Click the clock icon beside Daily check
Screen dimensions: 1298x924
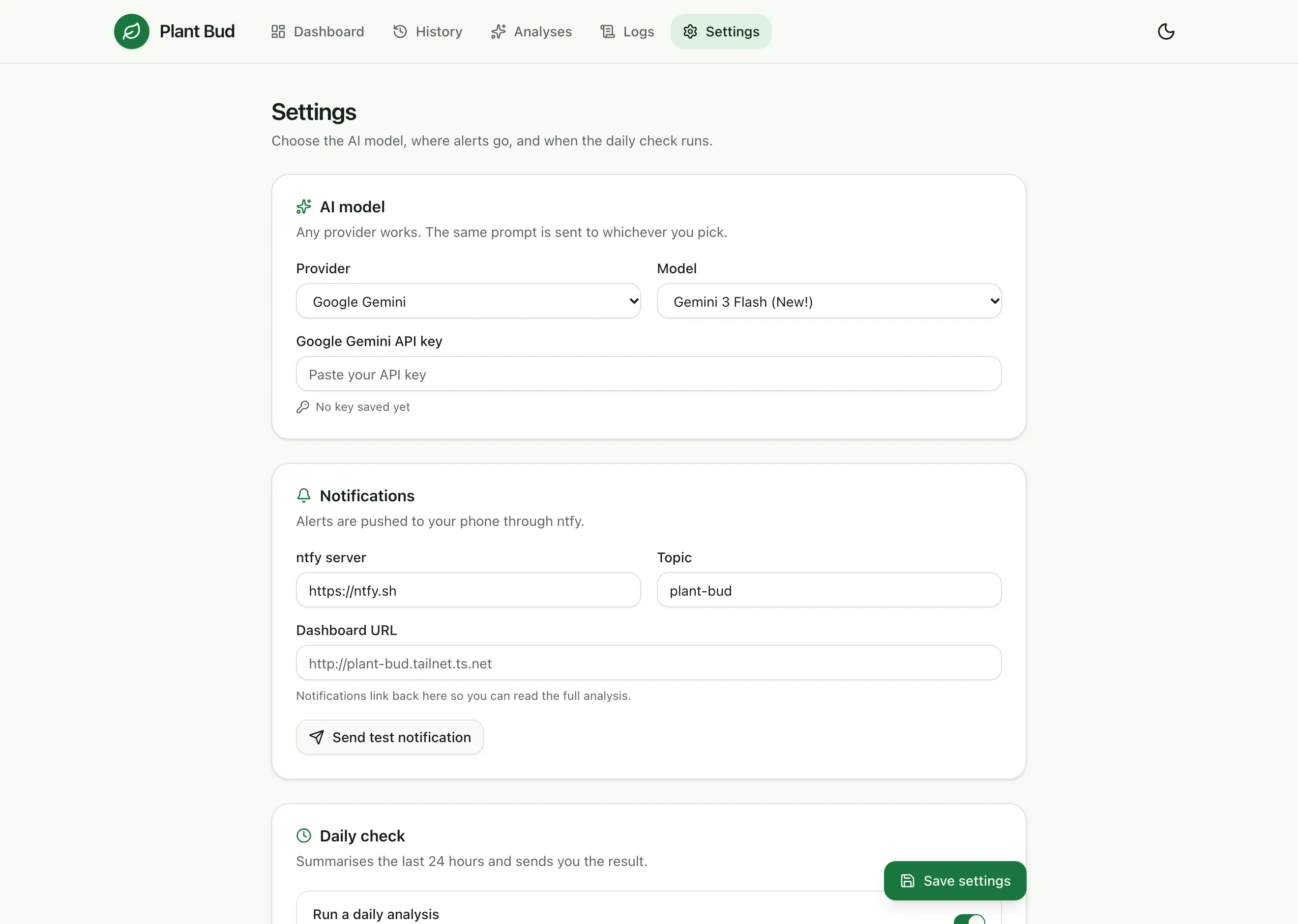tap(304, 835)
